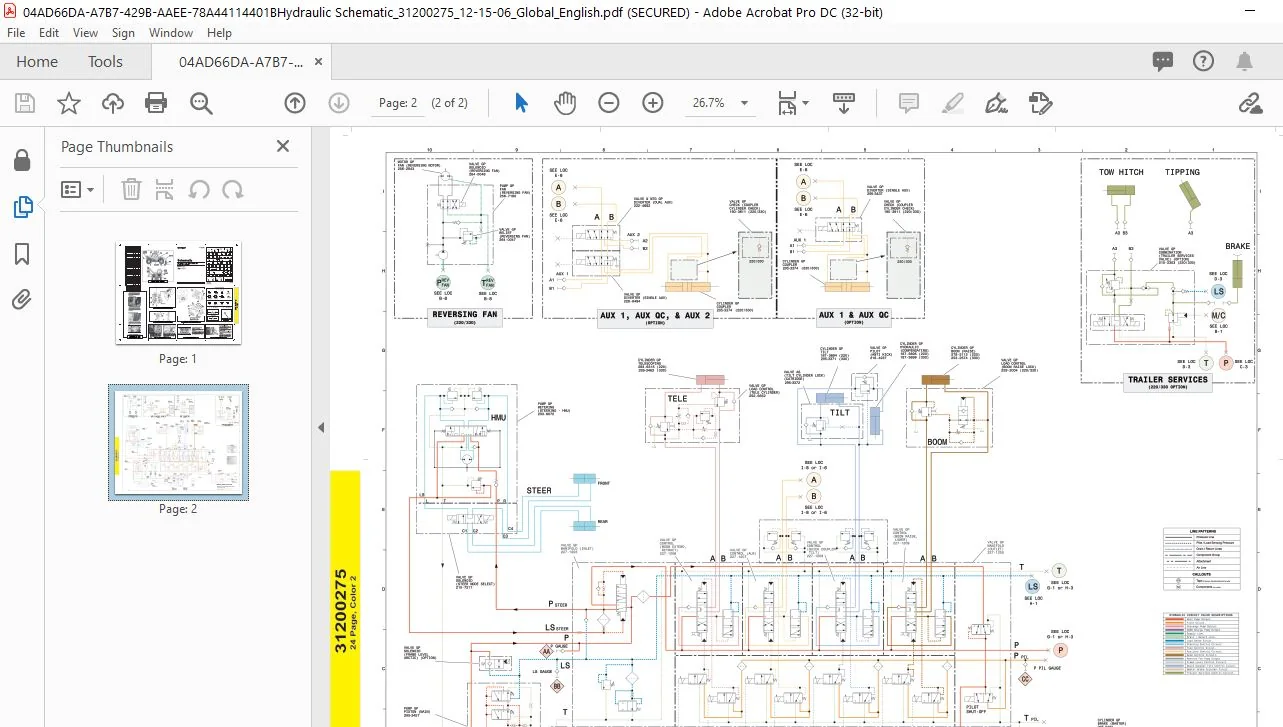Open the Bookmarks sidebar panel
Image resolution: width=1283 pixels, height=727 pixels.
(21, 253)
